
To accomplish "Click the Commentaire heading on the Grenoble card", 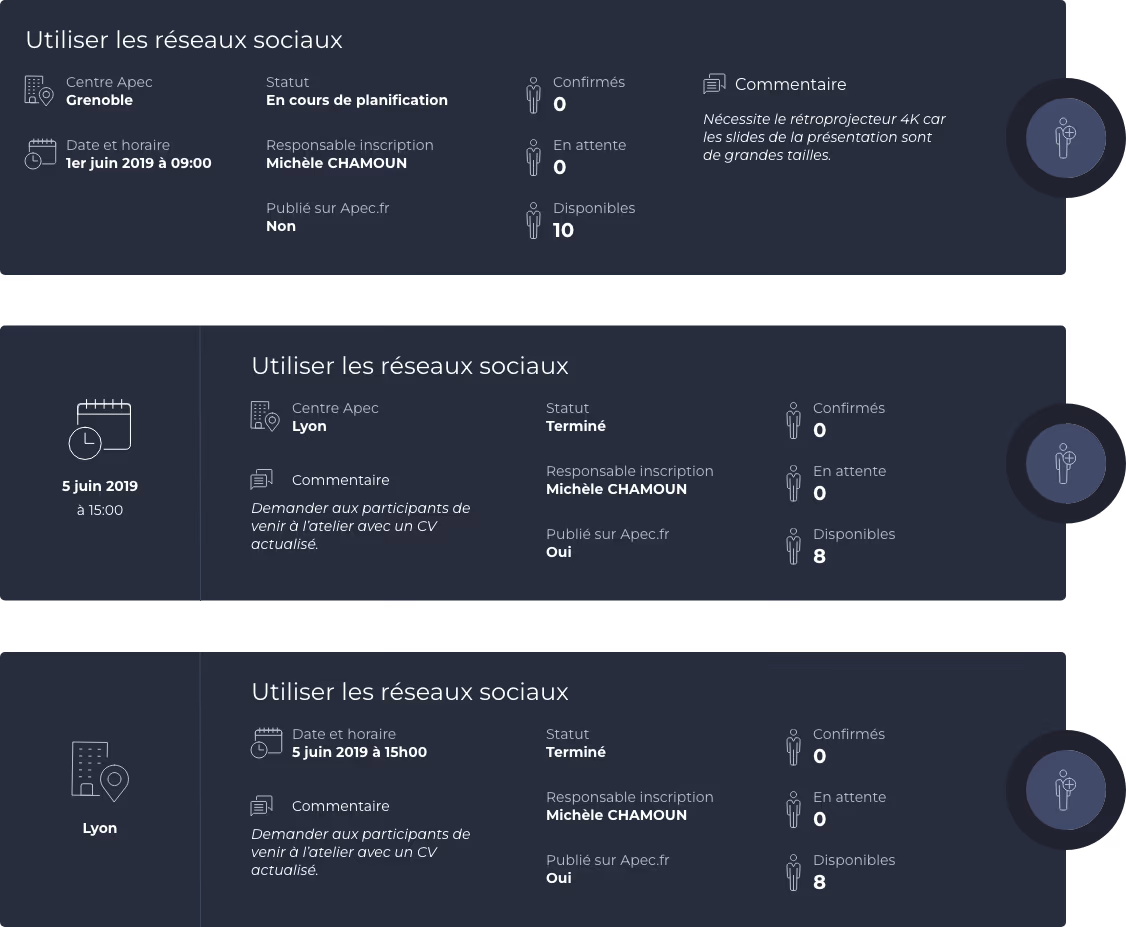I will click(790, 85).
